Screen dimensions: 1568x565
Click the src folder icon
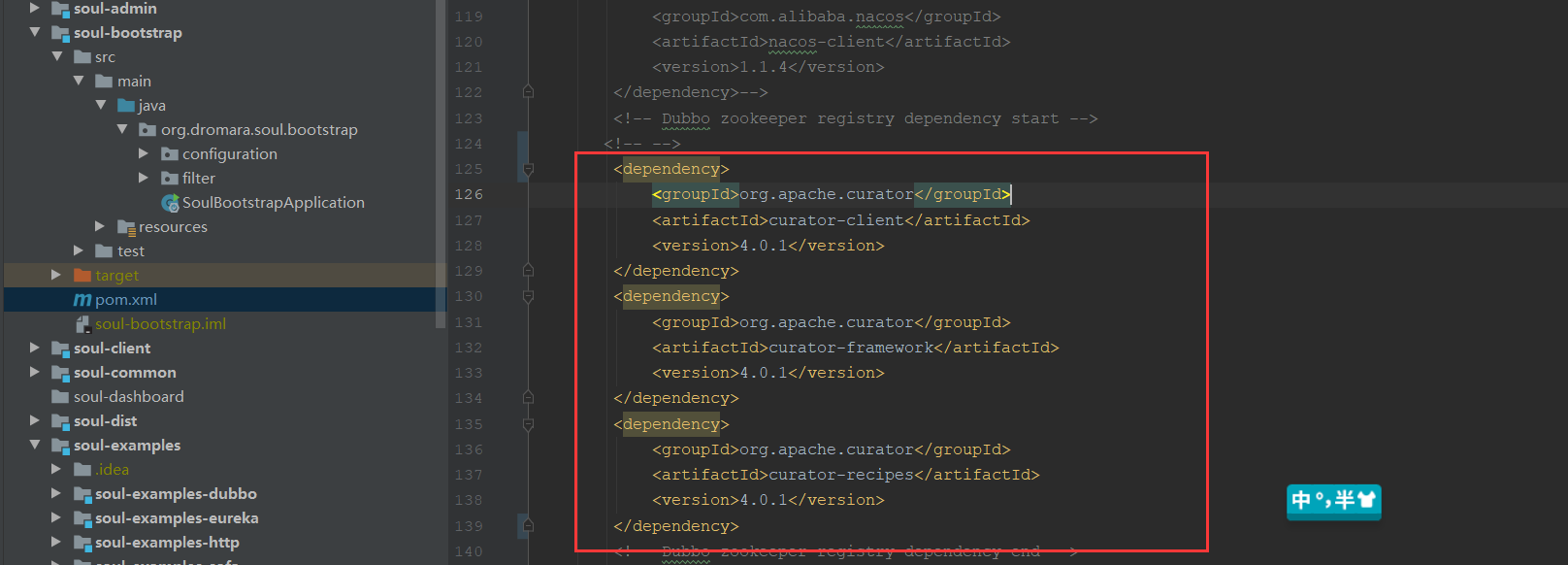click(x=82, y=56)
